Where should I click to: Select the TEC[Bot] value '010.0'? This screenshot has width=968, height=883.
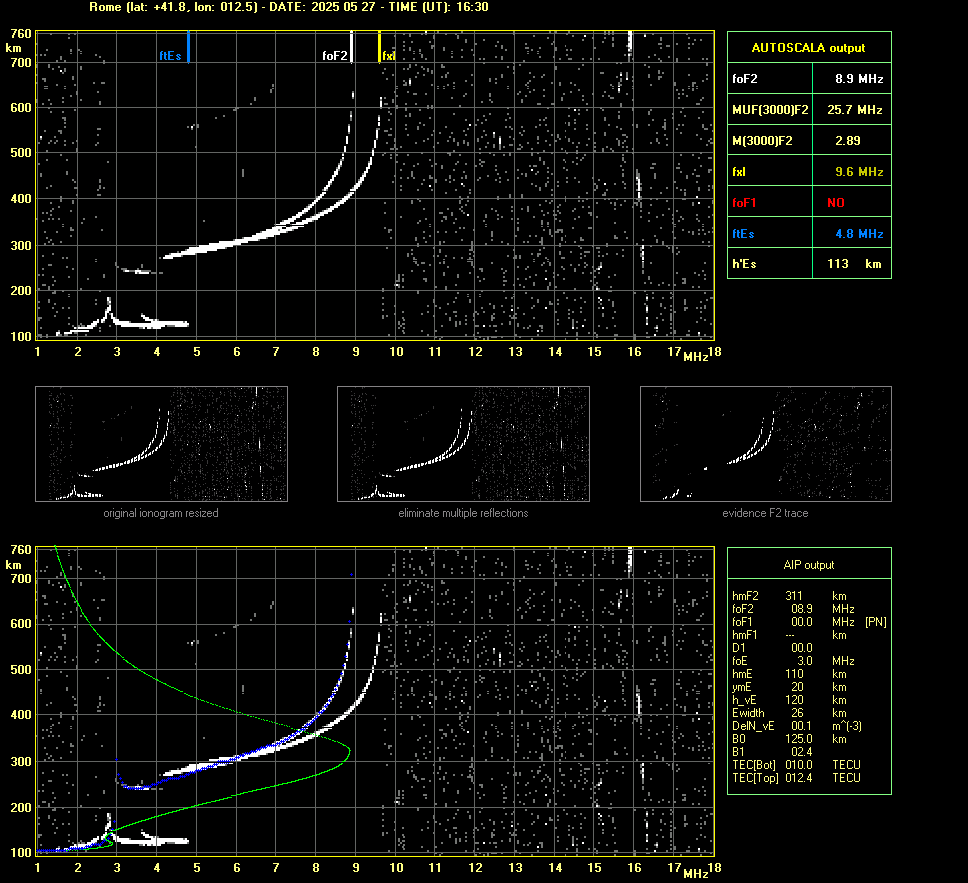point(798,764)
